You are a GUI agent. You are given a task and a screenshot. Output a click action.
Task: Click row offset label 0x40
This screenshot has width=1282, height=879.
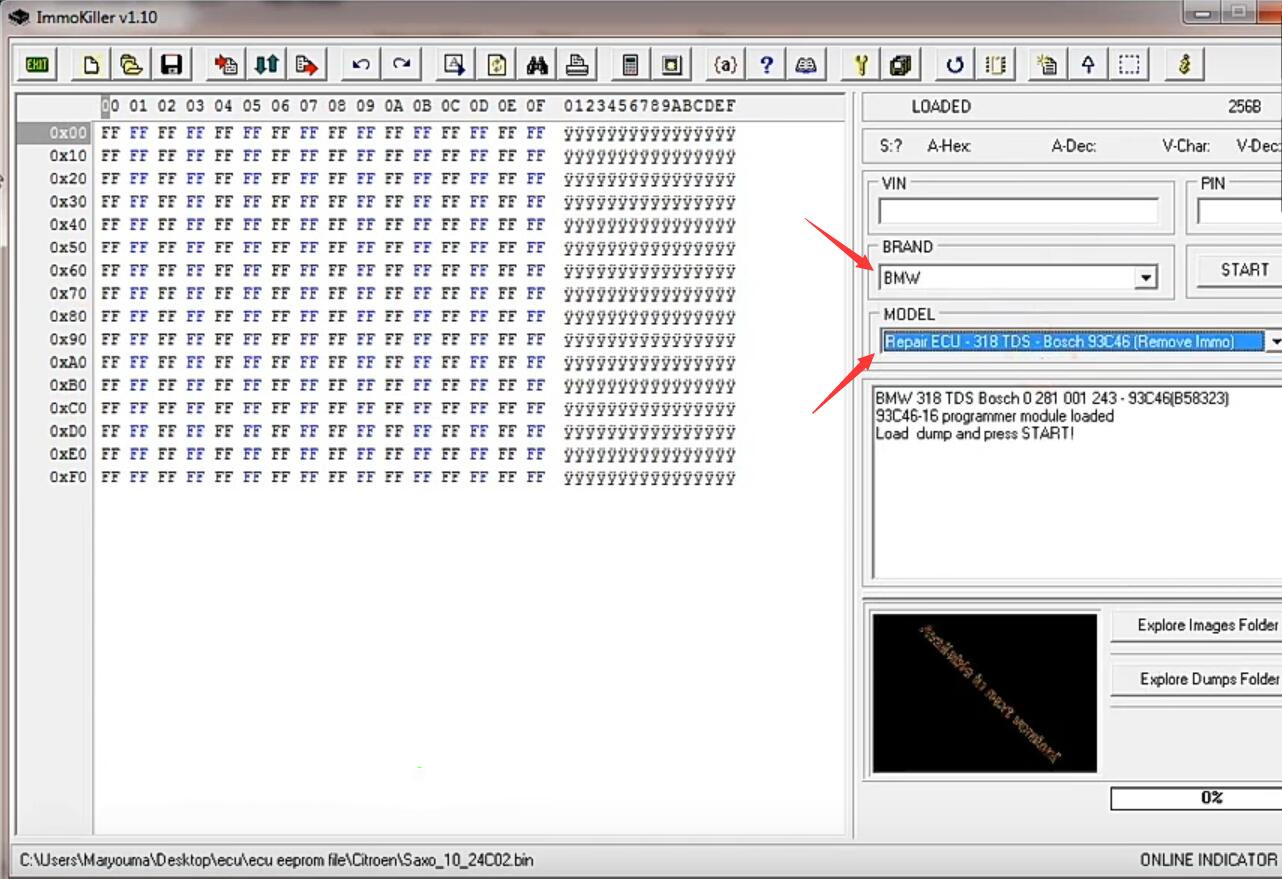68,225
